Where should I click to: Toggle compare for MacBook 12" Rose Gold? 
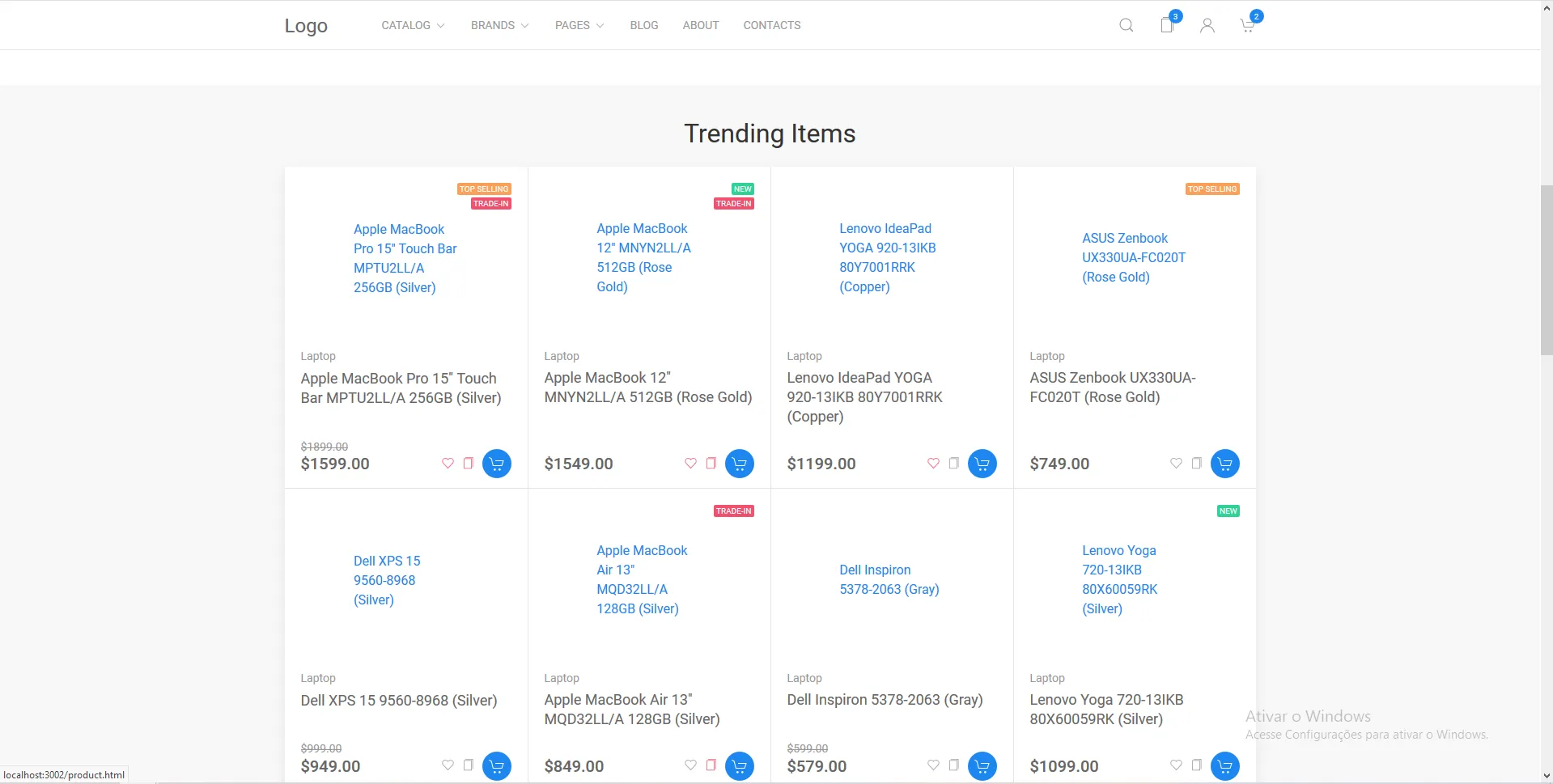point(711,463)
